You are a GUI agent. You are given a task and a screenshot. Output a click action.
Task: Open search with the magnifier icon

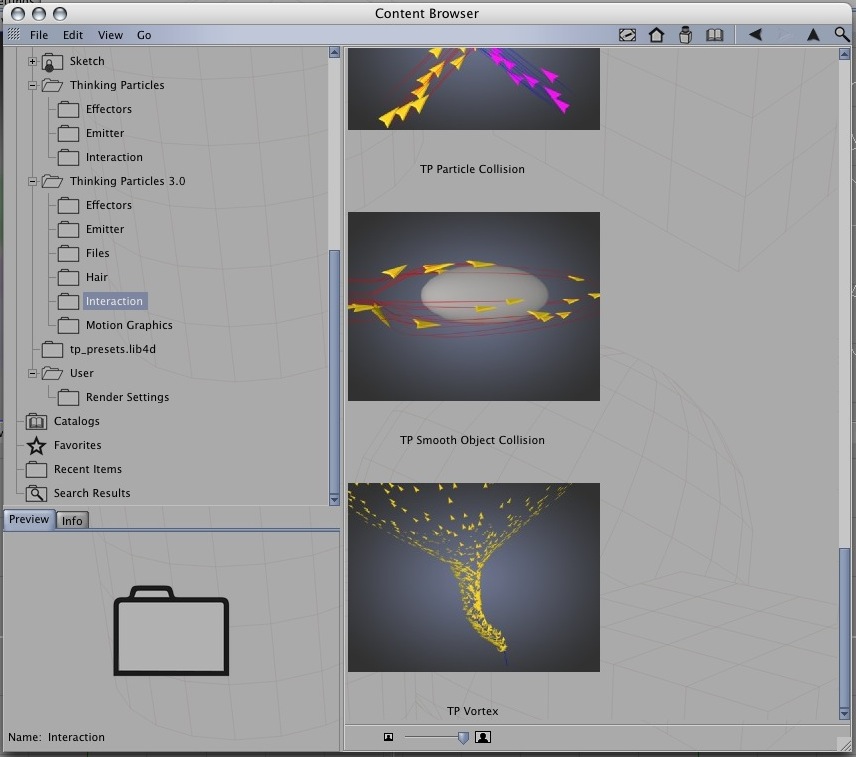[842, 35]
